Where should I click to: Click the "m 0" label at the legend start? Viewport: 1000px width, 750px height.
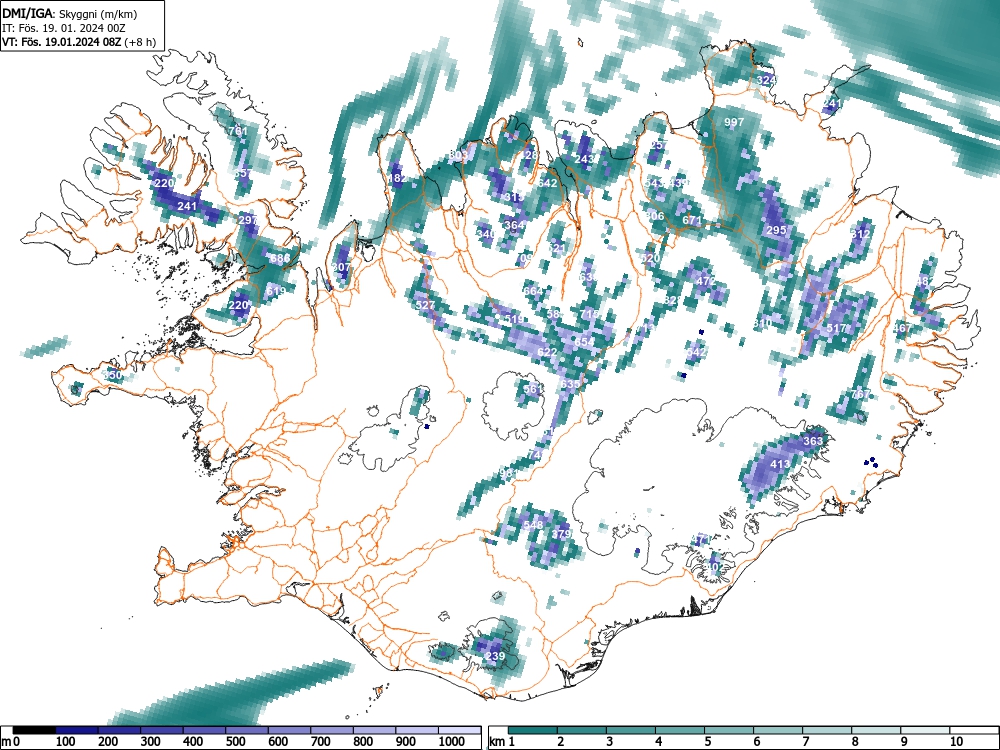tap(11, 741)
